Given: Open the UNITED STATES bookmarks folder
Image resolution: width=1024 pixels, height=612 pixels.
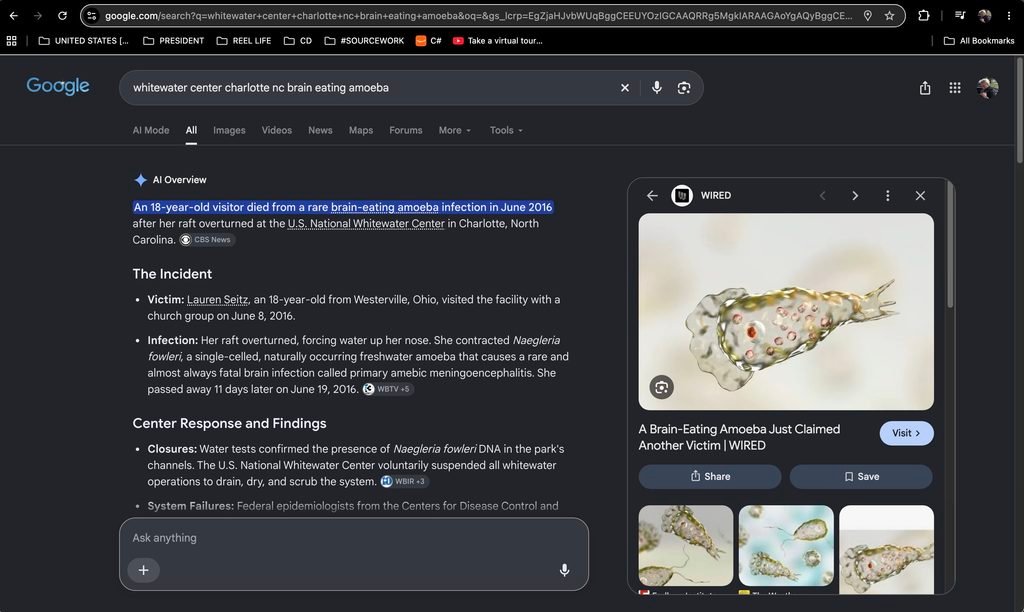Looking at the screenshot, I should point(84,40).
